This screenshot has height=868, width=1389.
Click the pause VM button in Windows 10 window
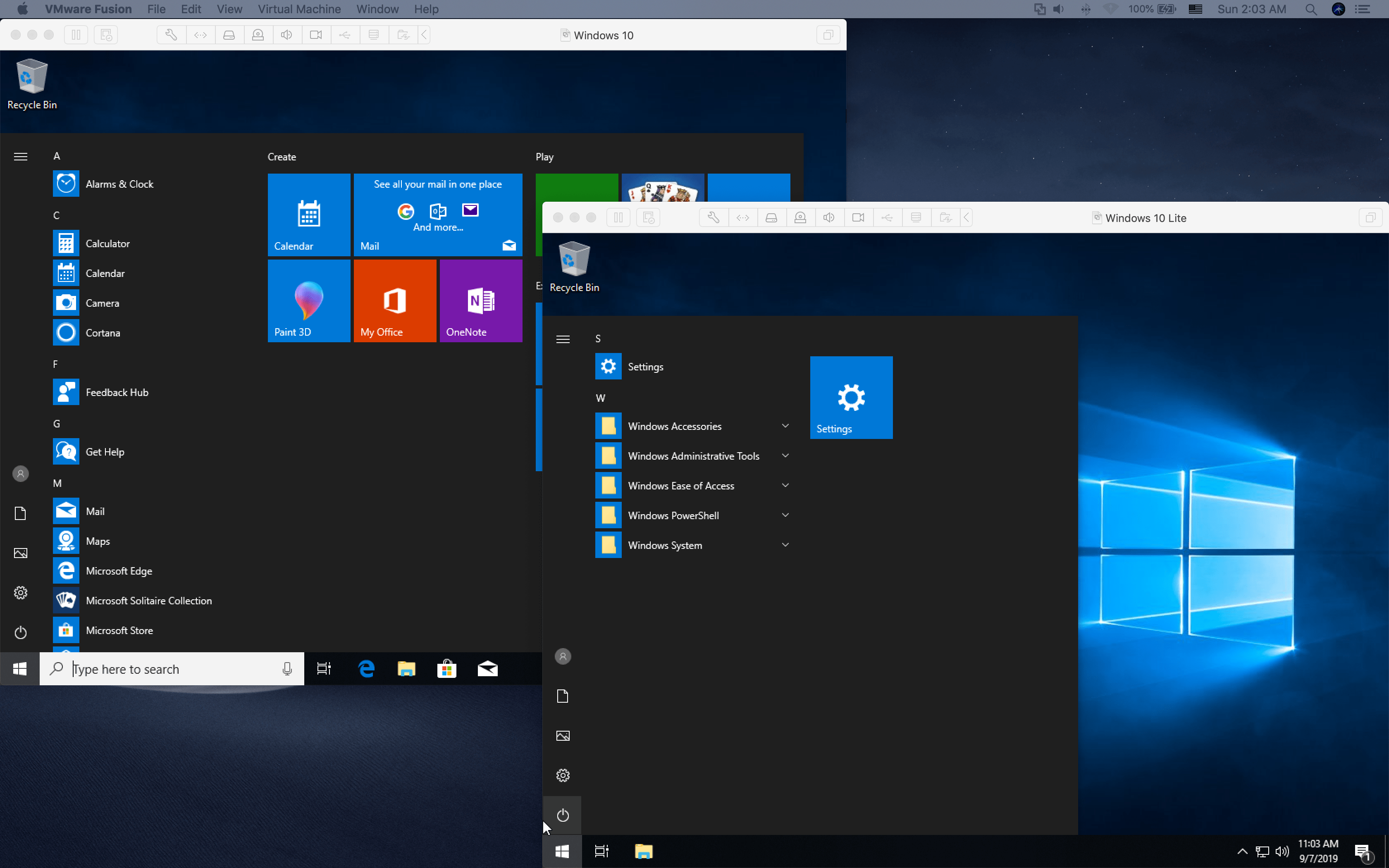[x=76, y=35]
